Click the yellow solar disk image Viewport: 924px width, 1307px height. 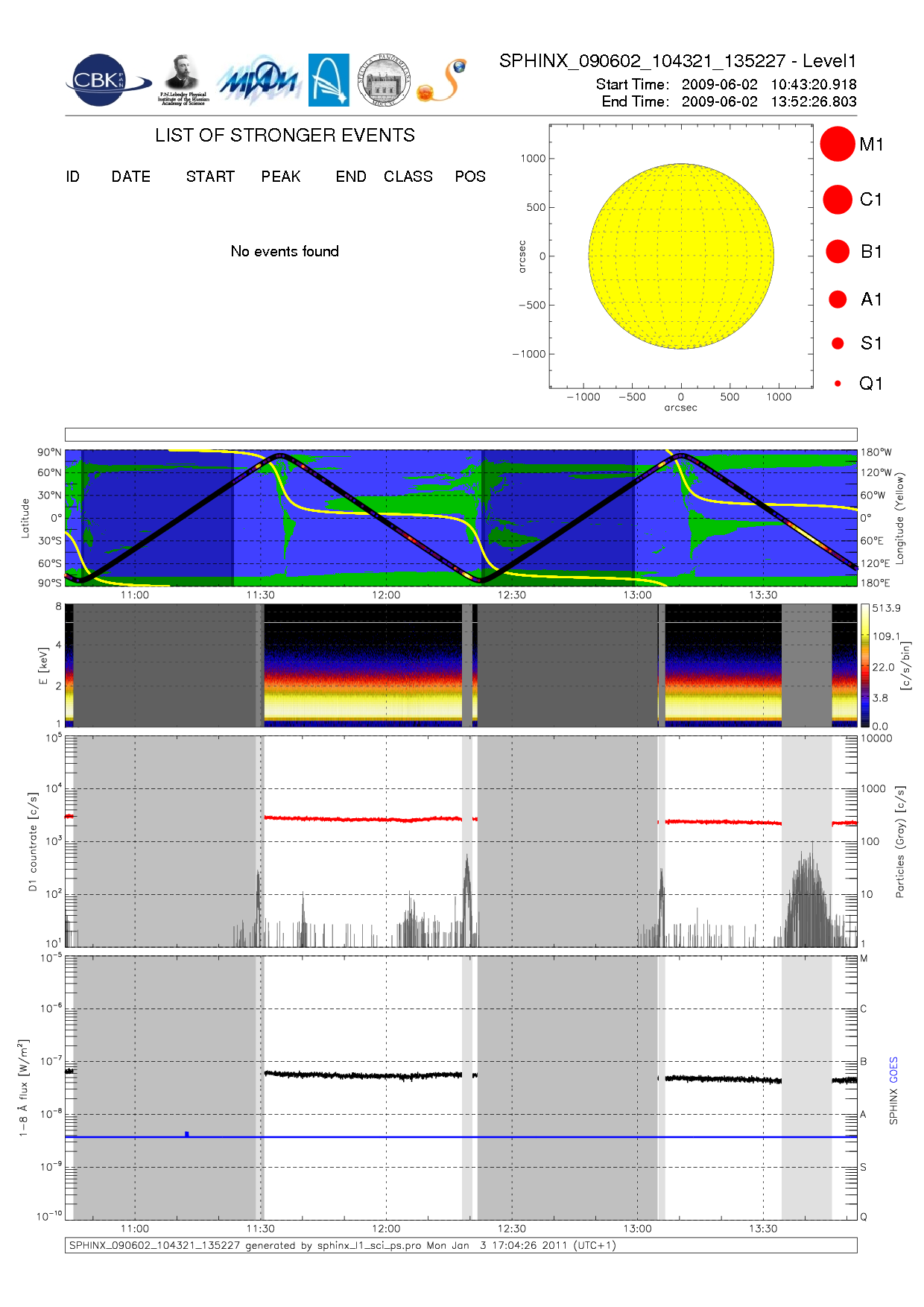(x=681, y=256)
